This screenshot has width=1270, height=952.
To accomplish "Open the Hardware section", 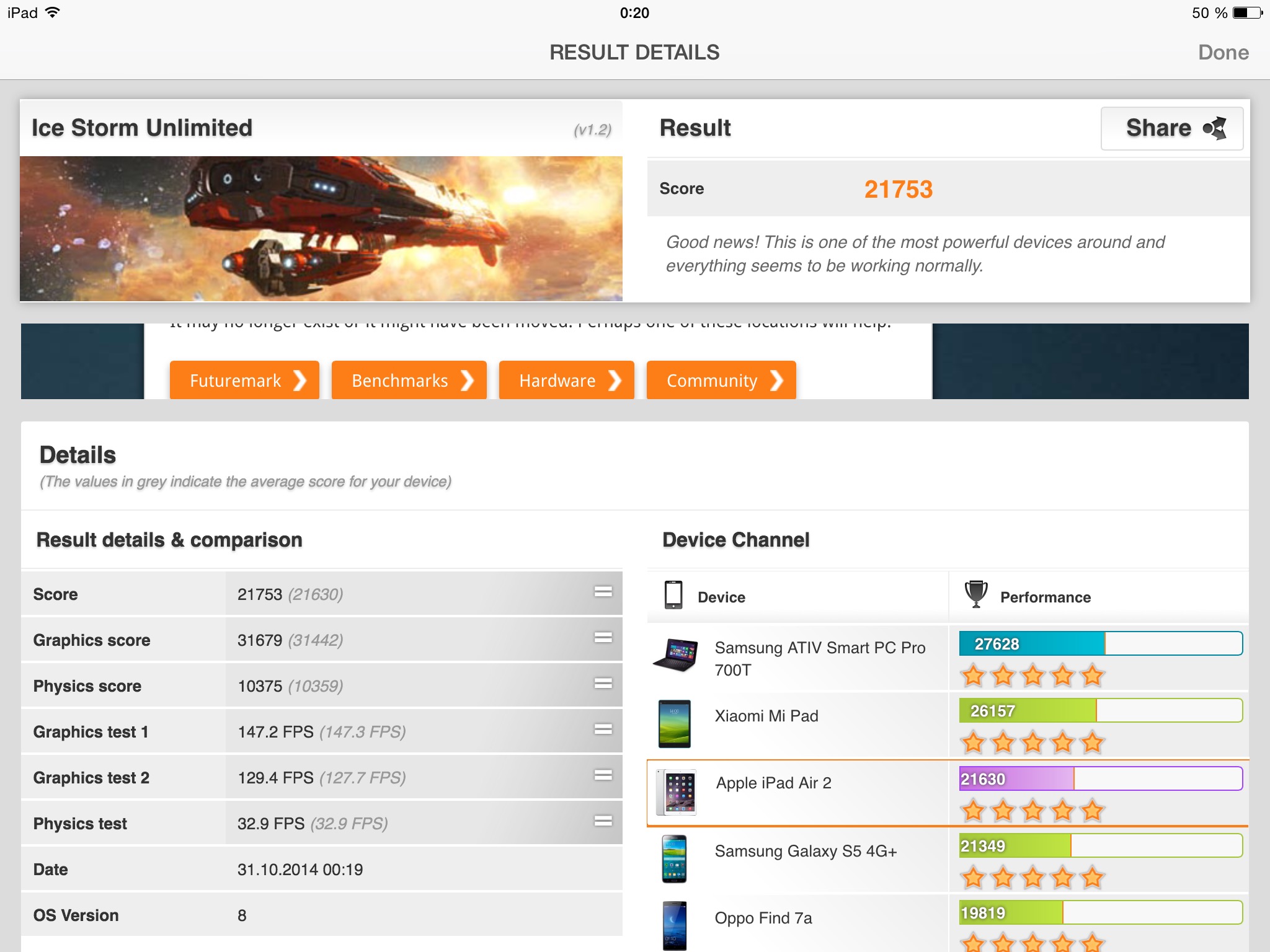I will 566,381.
